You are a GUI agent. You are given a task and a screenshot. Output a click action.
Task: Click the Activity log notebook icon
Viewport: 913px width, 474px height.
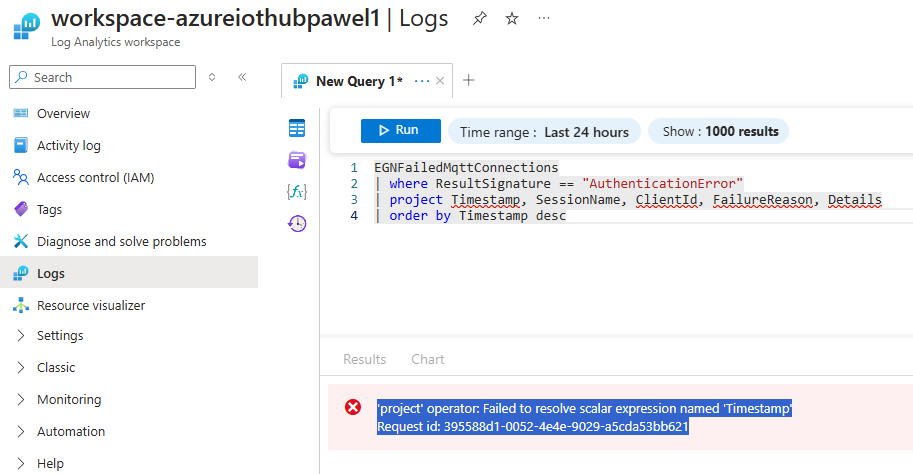pos(20,146)
